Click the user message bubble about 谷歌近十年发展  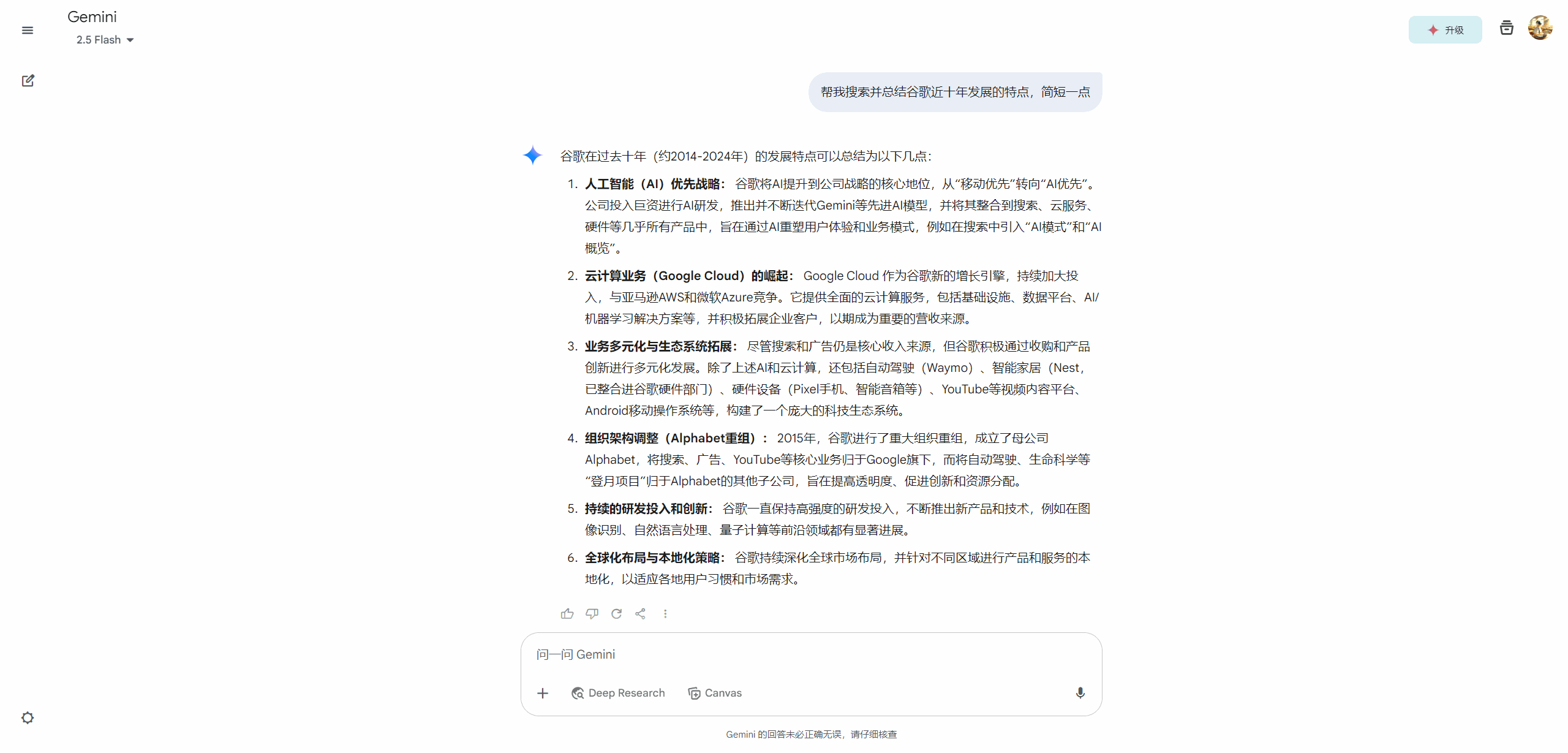click(x=955, y=92)
